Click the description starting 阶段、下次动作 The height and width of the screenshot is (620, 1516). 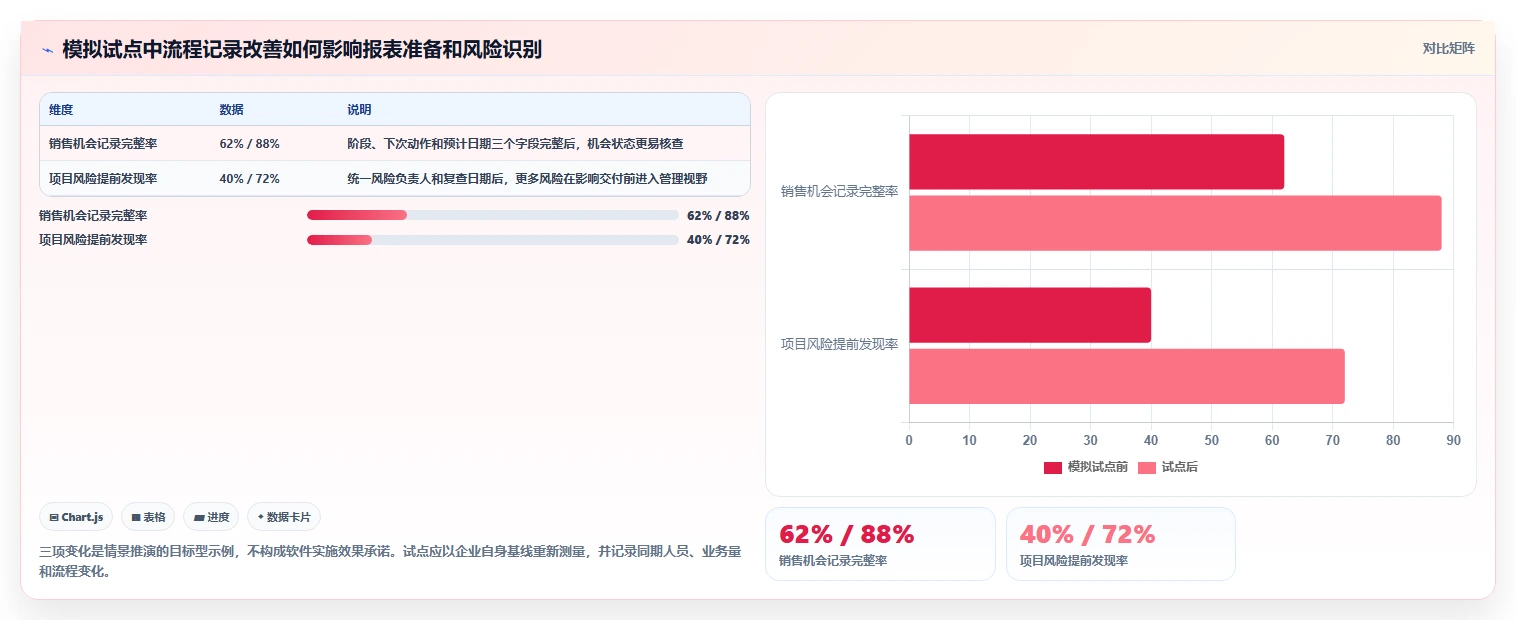click(515, 144)
